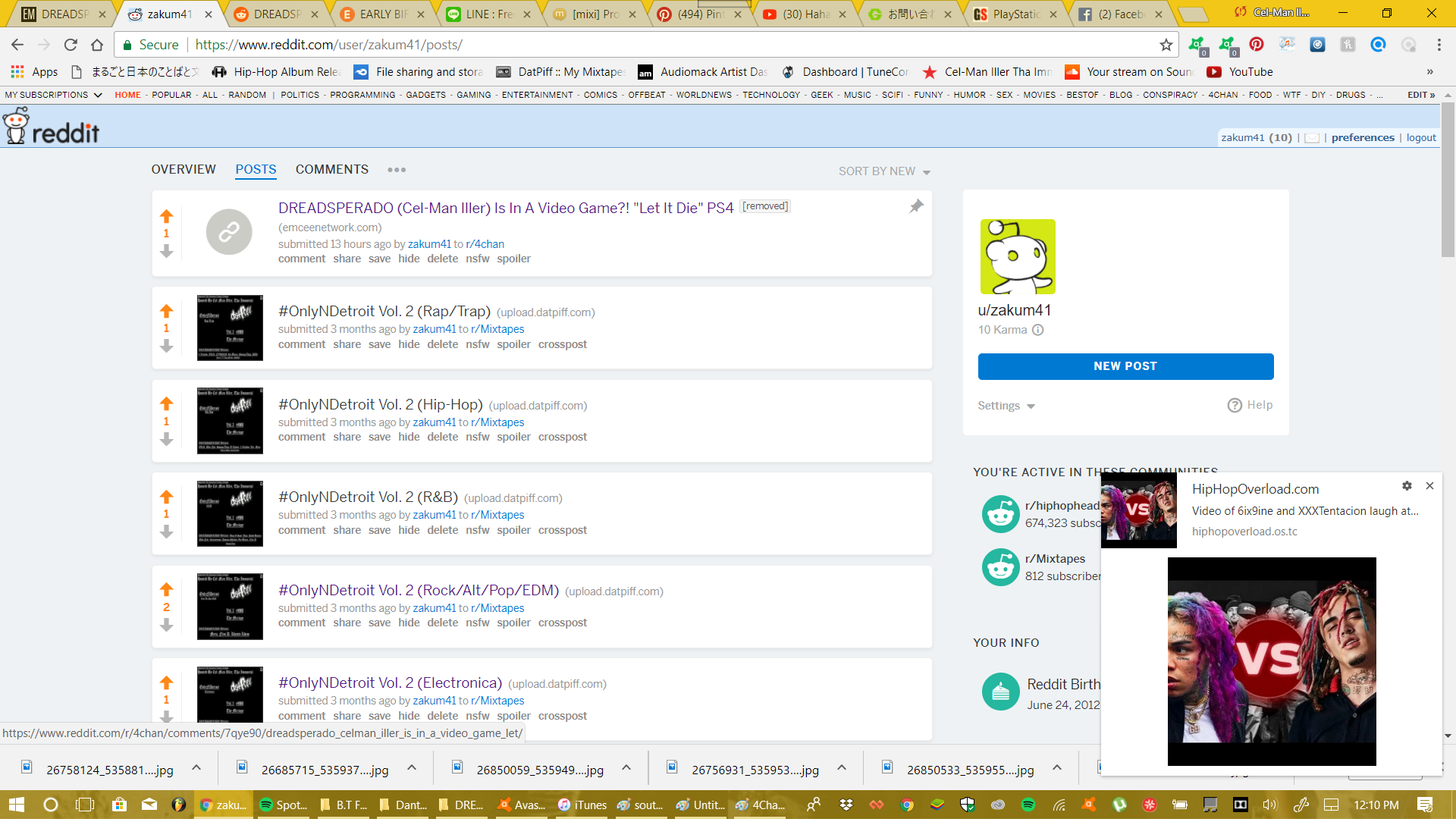The image size is (1456, 822).
Task: Switch to the Comments tab
Action: [x=332, y=170]
